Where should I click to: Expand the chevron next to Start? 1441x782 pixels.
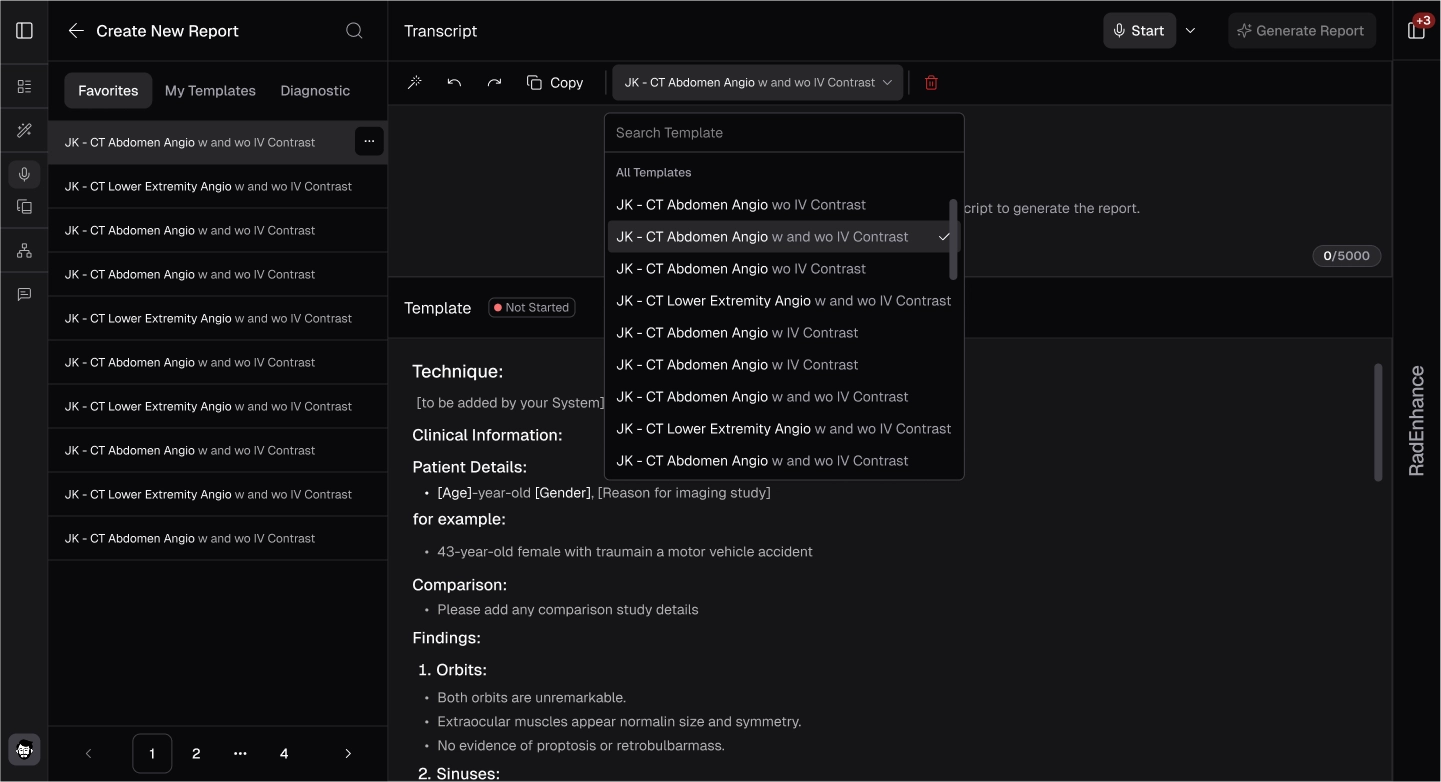tap(1190, 31)
